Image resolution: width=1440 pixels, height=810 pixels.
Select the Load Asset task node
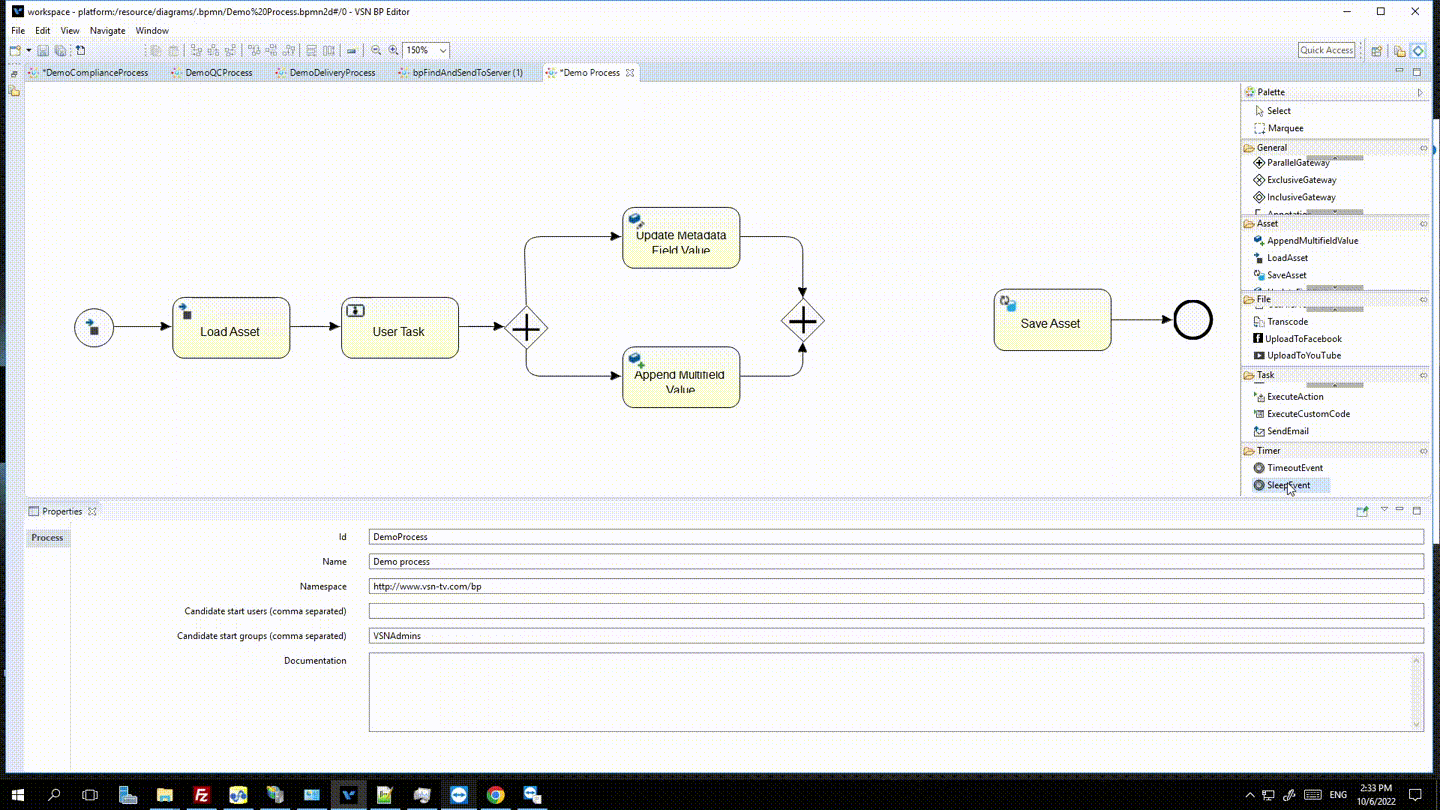pyautogui.click(x=231, y=328)
